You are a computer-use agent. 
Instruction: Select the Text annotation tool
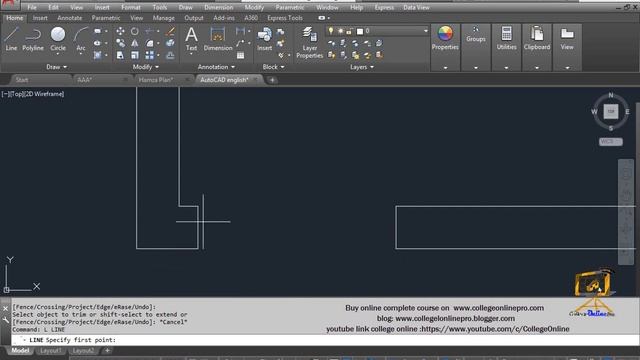pos(191,39)
